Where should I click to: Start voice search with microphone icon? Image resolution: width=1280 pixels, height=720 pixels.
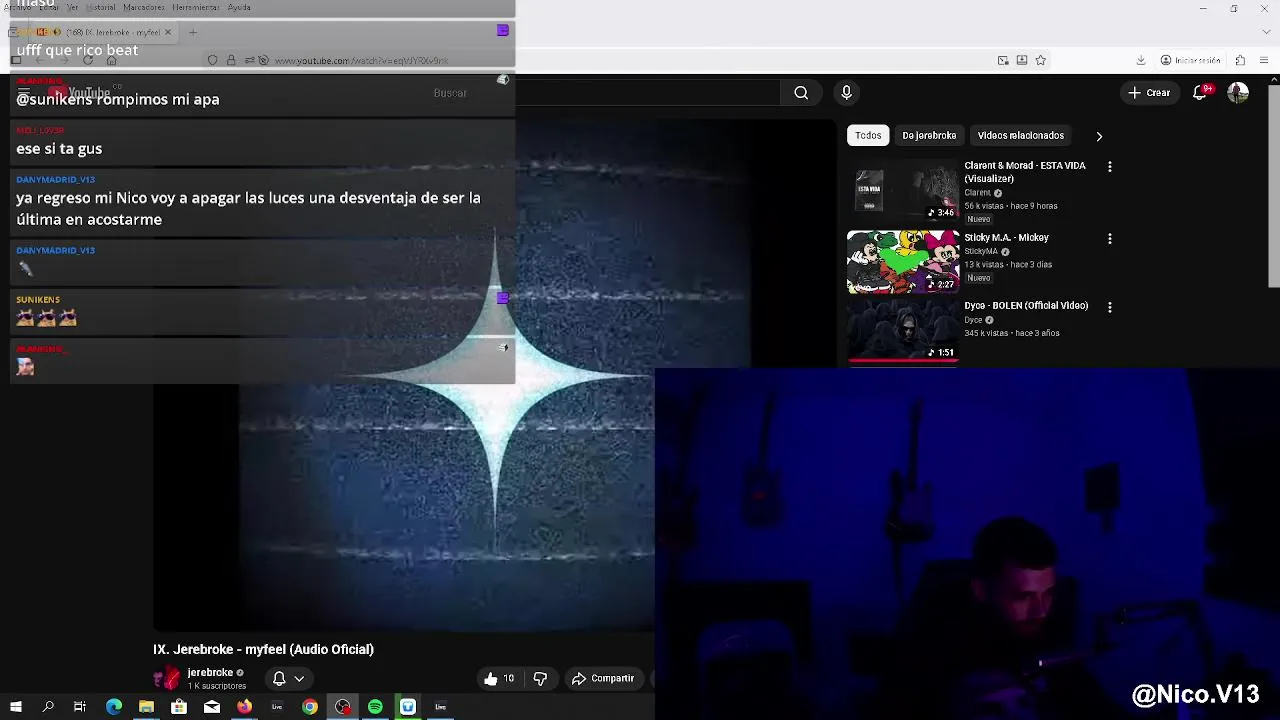coord(847,93)
